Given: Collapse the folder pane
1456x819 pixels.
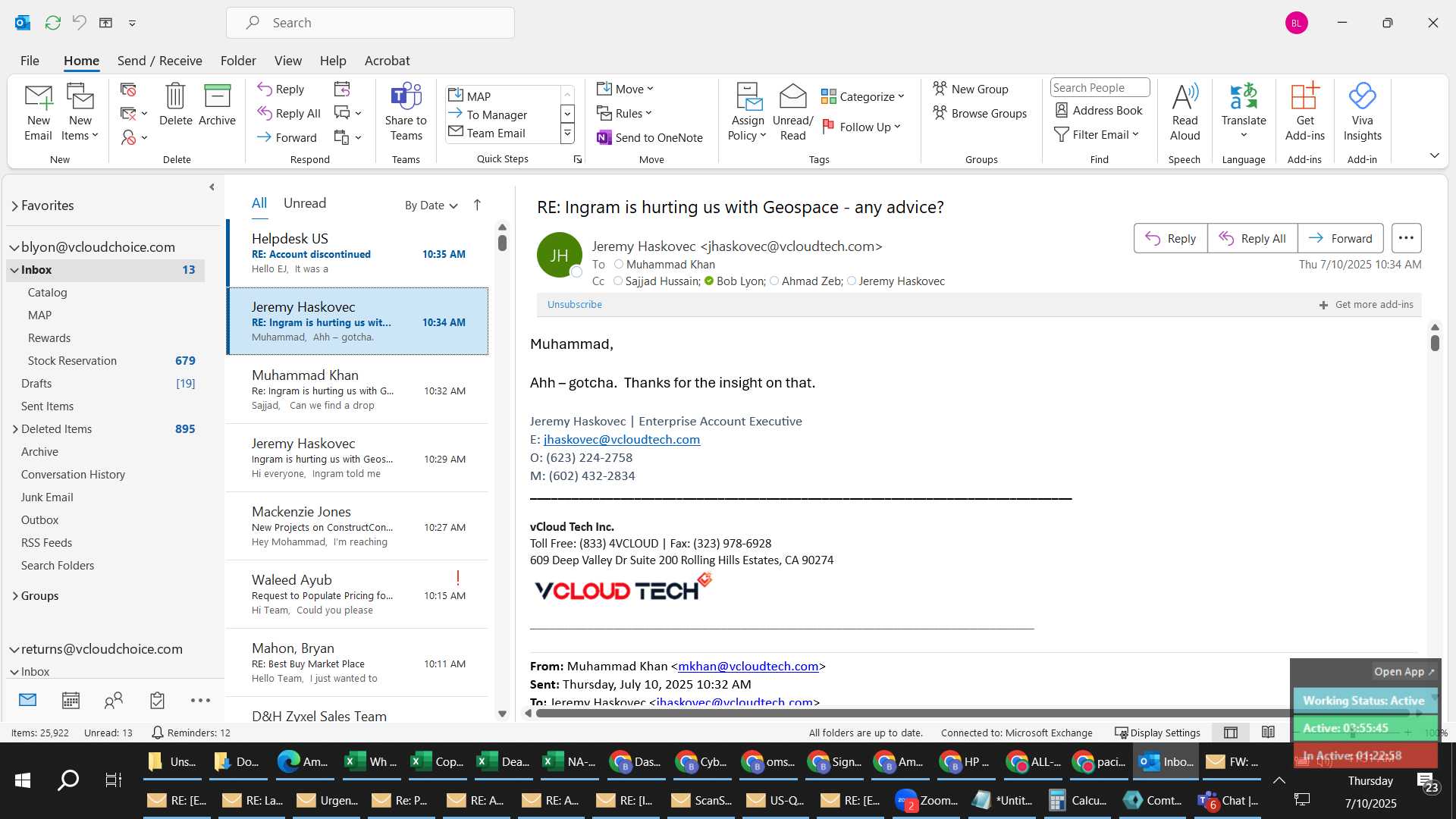Looking at the screenshot, I should pyautogui.click(x=212, y=187).
